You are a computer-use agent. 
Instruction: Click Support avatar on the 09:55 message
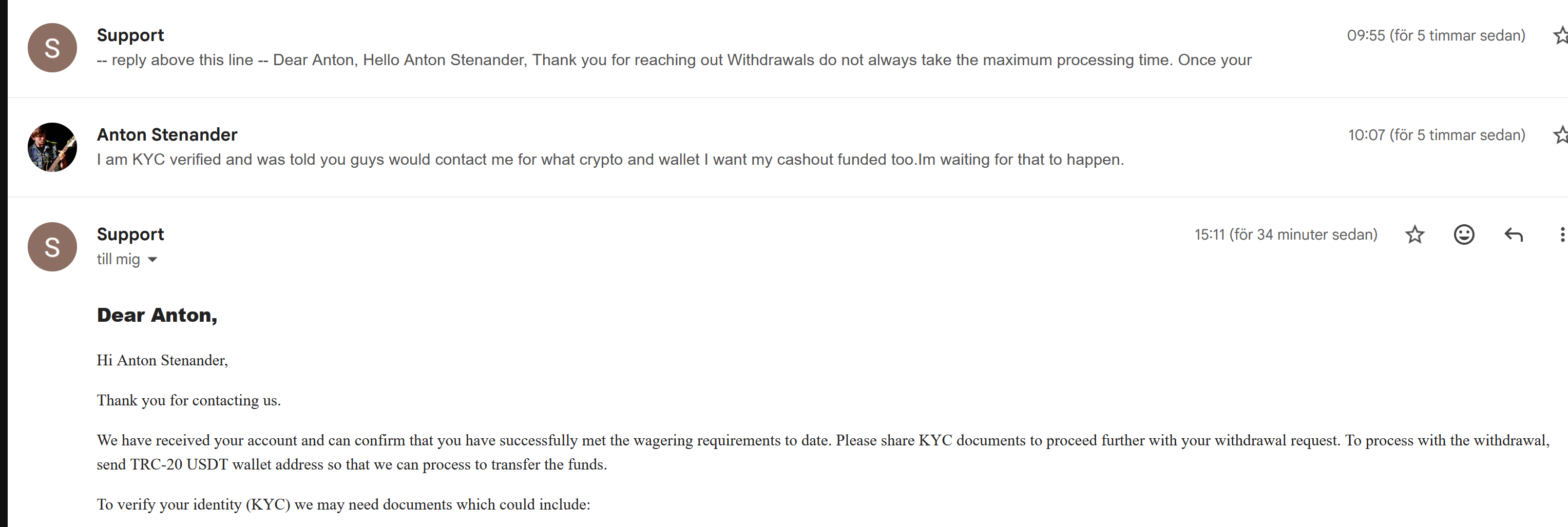52,48
